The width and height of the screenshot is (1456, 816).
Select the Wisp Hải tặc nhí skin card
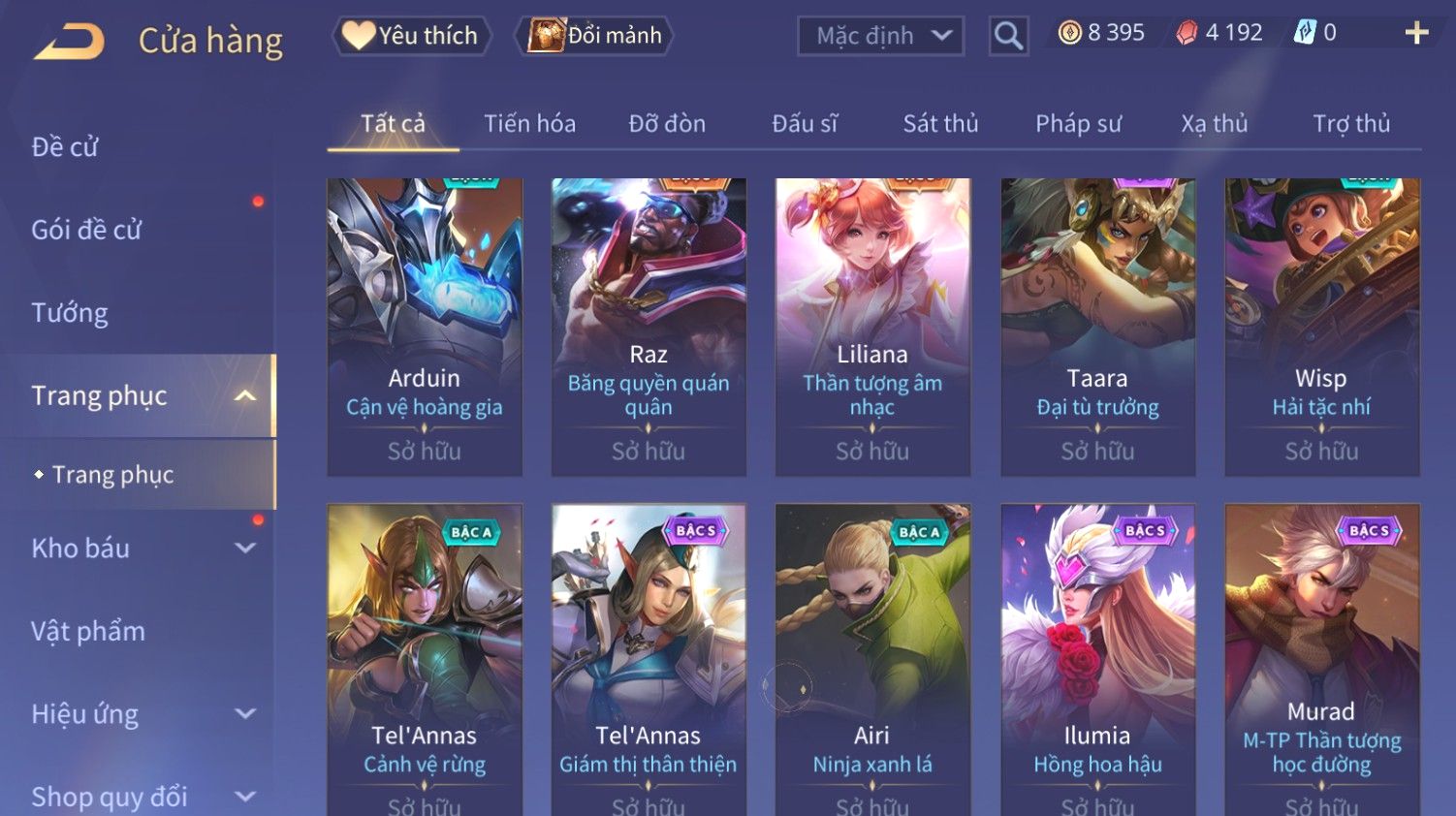coord(1322,327)
